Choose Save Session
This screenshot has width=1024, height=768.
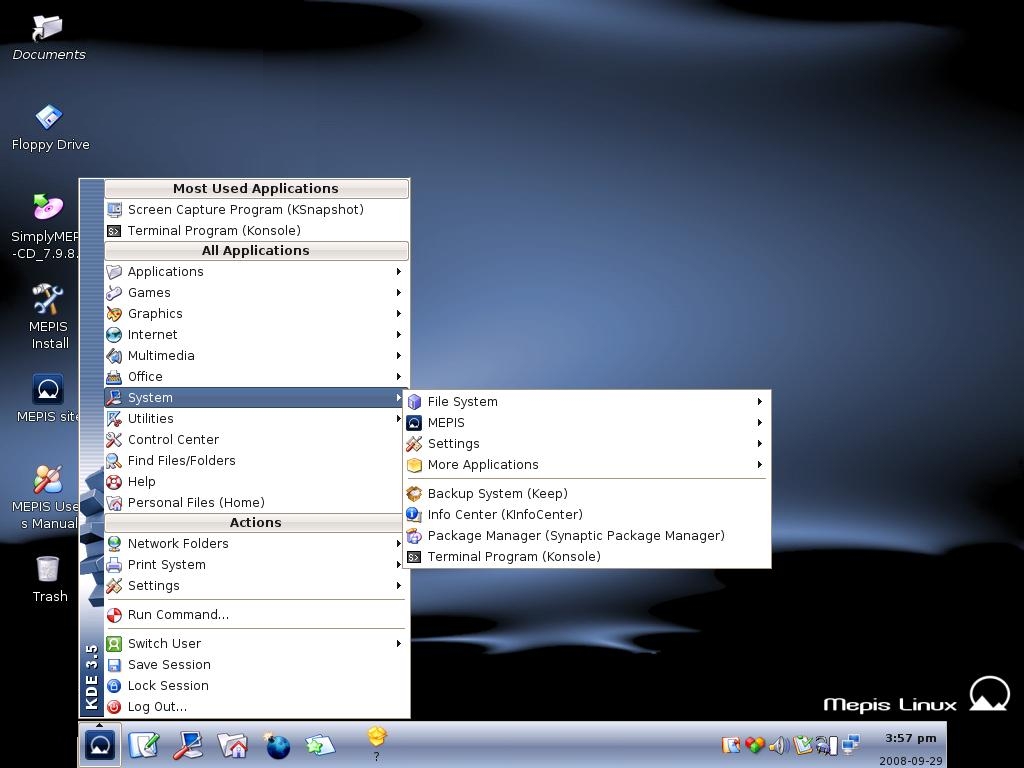point(257,664)
